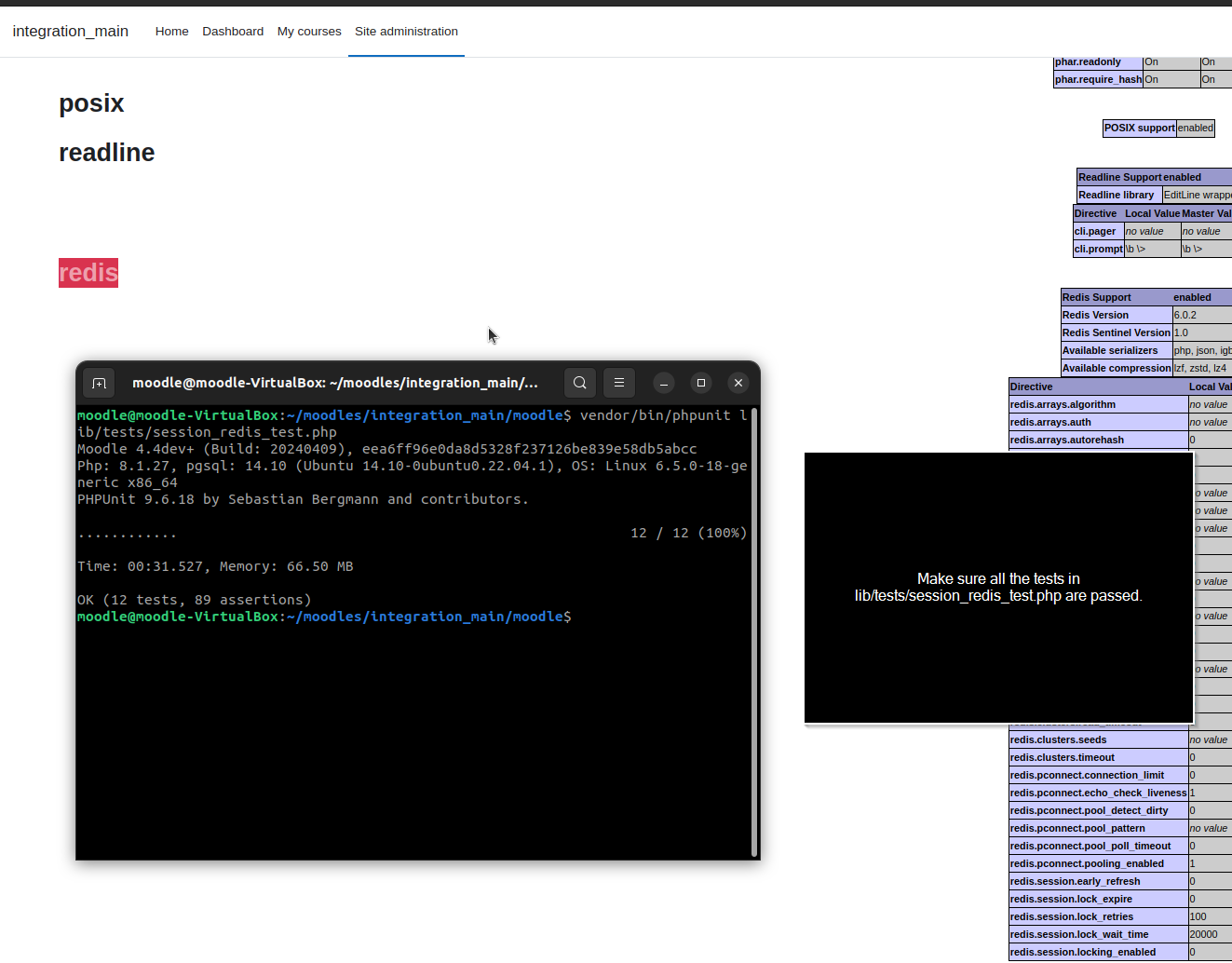Click the PHPUnit 9.6.18 version line
This screenshot has height=963, width=1232.
303,499
